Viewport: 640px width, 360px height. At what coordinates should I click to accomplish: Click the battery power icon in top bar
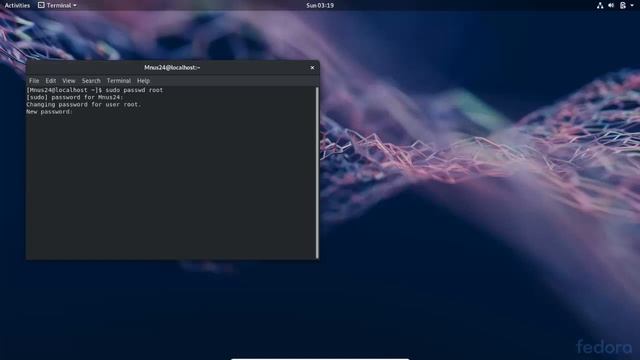[623, 5]
